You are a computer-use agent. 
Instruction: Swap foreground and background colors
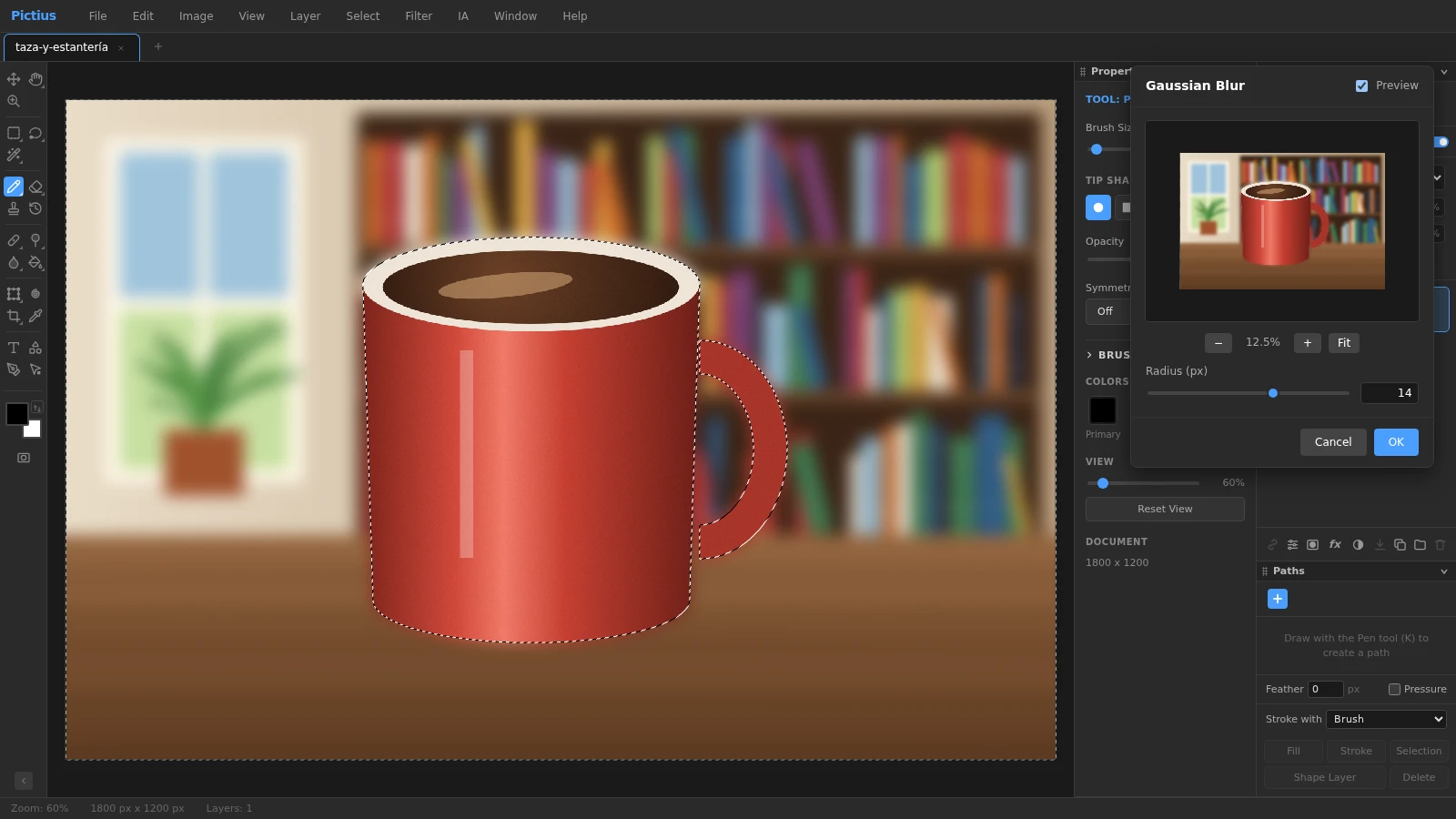point(37,408)
